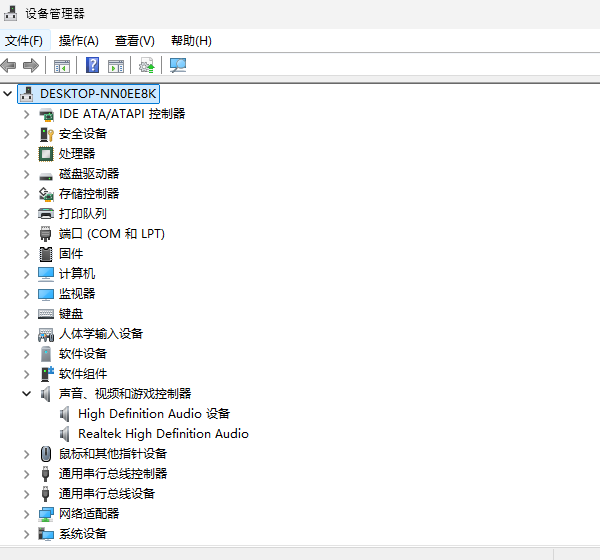Collapse the DESKTOP-NN0EE8K root node
600x560 pixels.
[9, 94]
